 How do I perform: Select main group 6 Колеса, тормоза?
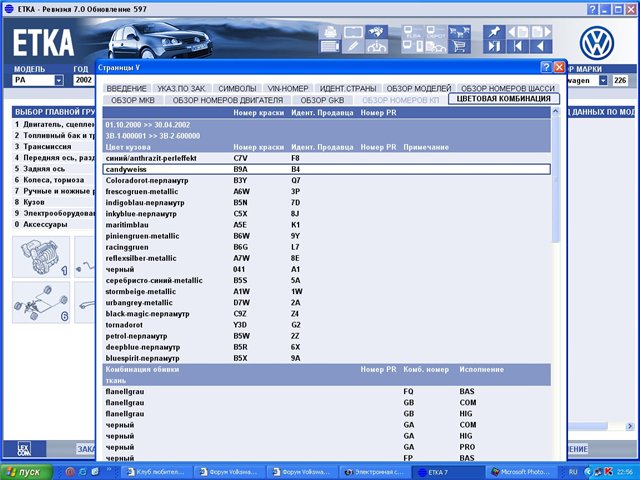[54, 180]
